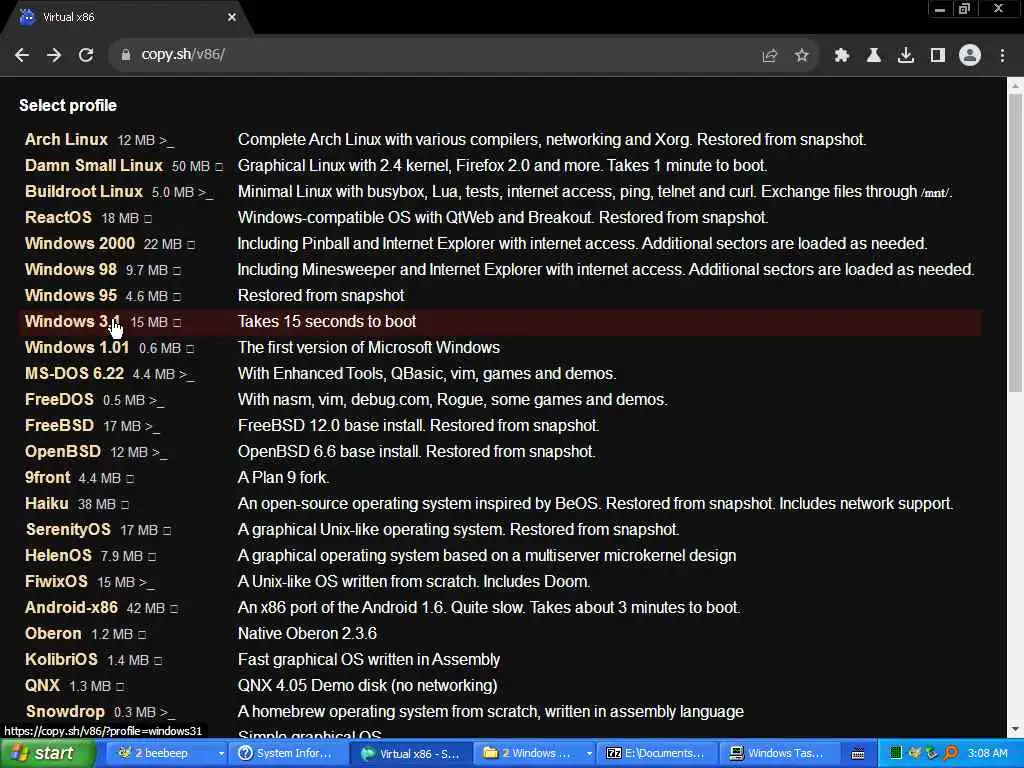Launch the FreeBSD profile
The image size is (1024, 768).
[59, 426]
